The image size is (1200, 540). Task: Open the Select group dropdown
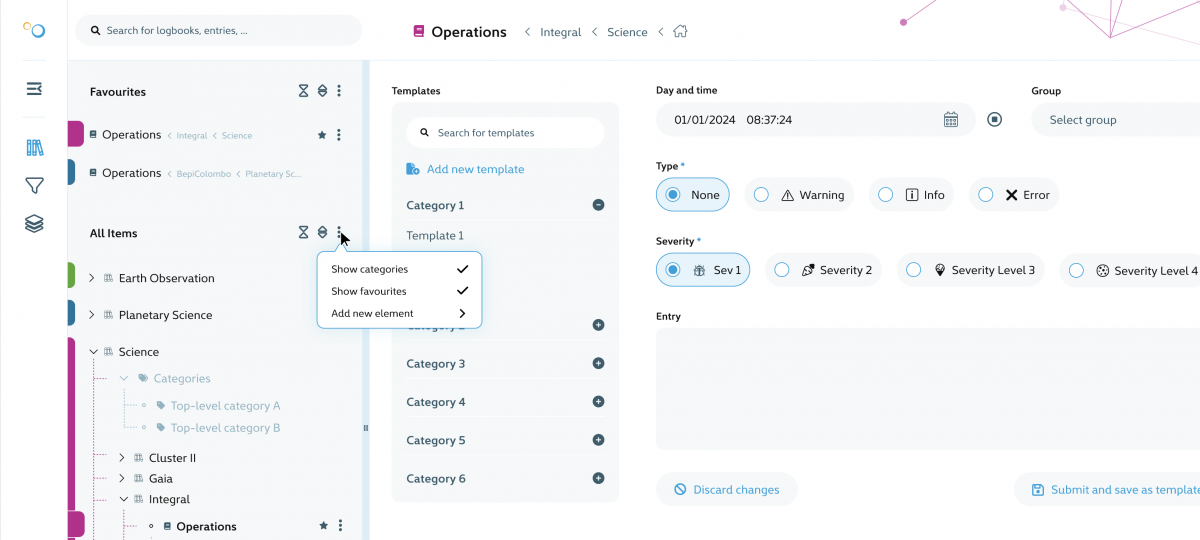(x=1115, y=120)
